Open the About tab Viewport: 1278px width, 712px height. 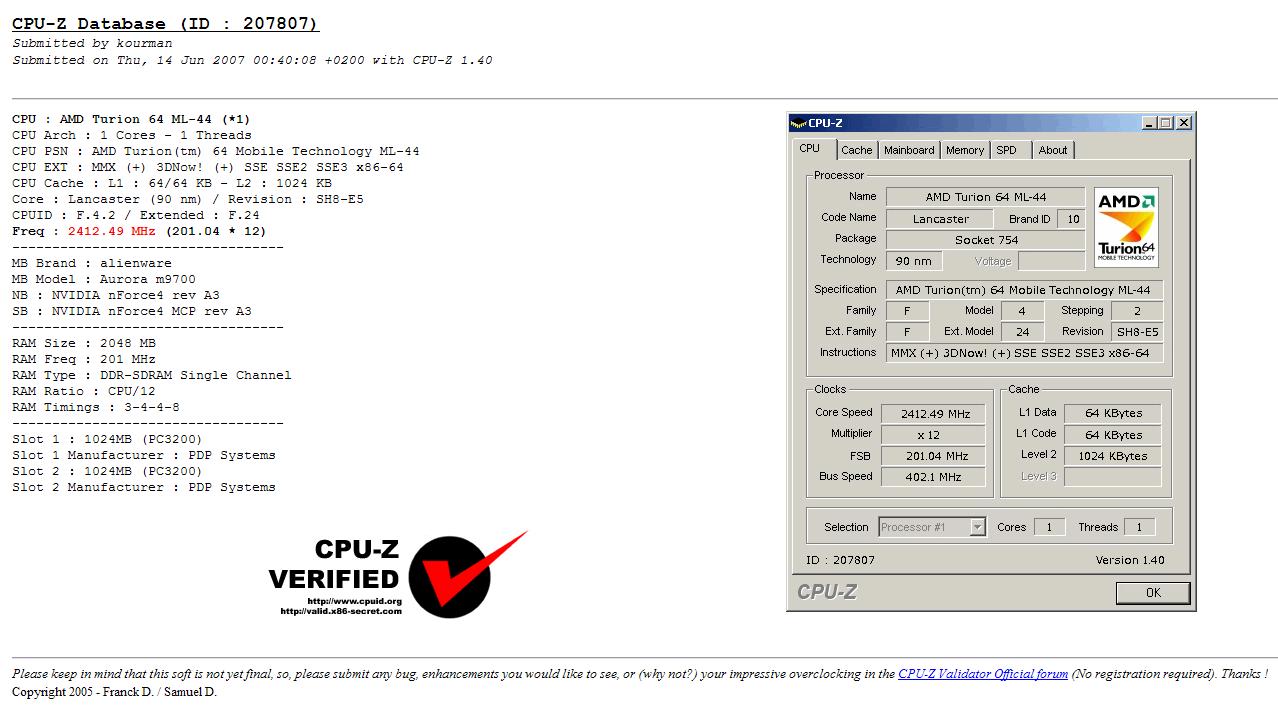[x=1053, y=150]
